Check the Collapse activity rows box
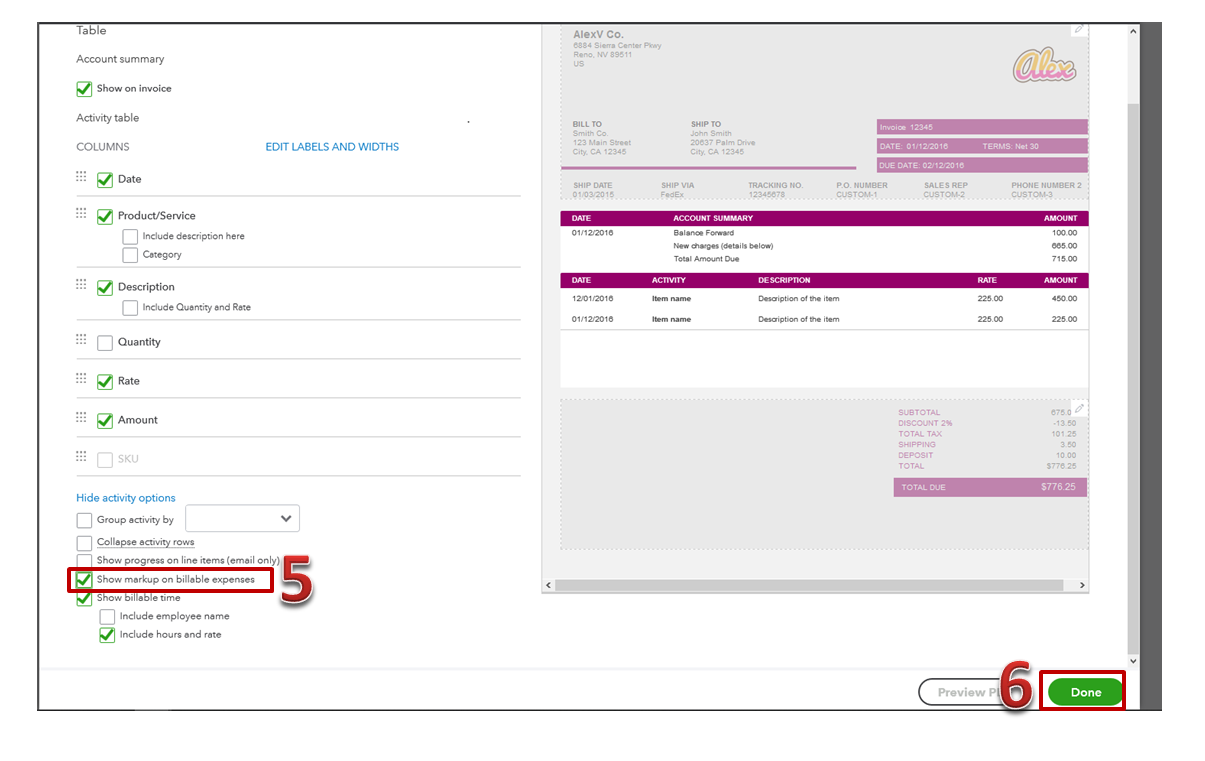Screen dimensions: 1205x761 pos(84,542)
